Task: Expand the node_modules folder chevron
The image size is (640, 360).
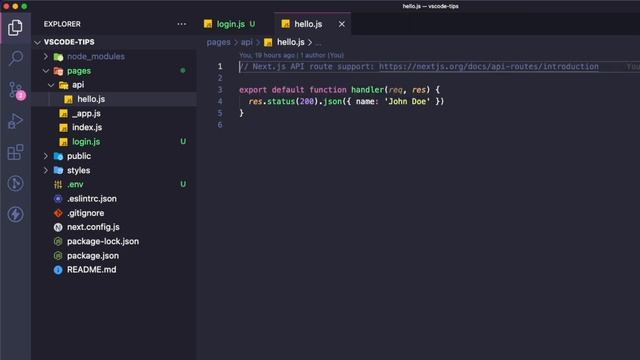Action: pos(46,56)
